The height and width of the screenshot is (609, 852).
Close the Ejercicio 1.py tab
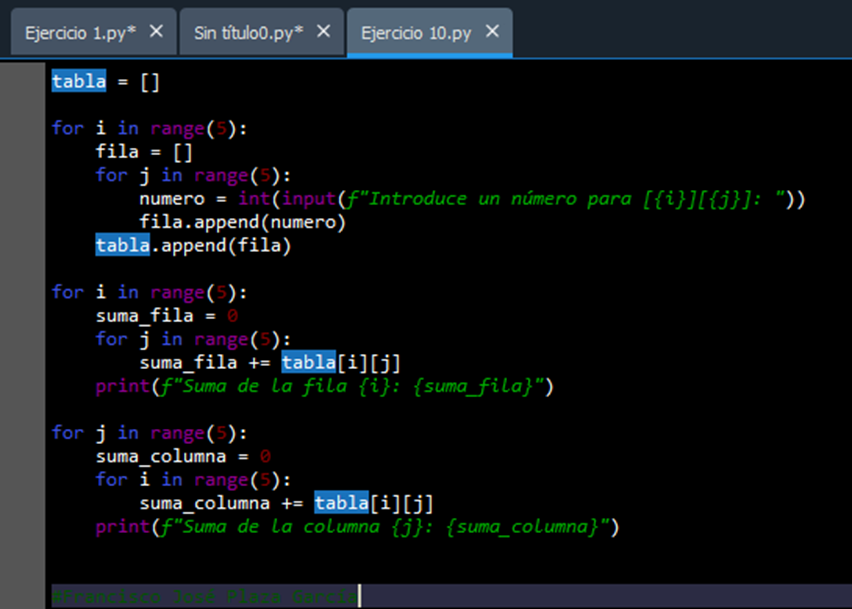156,32
